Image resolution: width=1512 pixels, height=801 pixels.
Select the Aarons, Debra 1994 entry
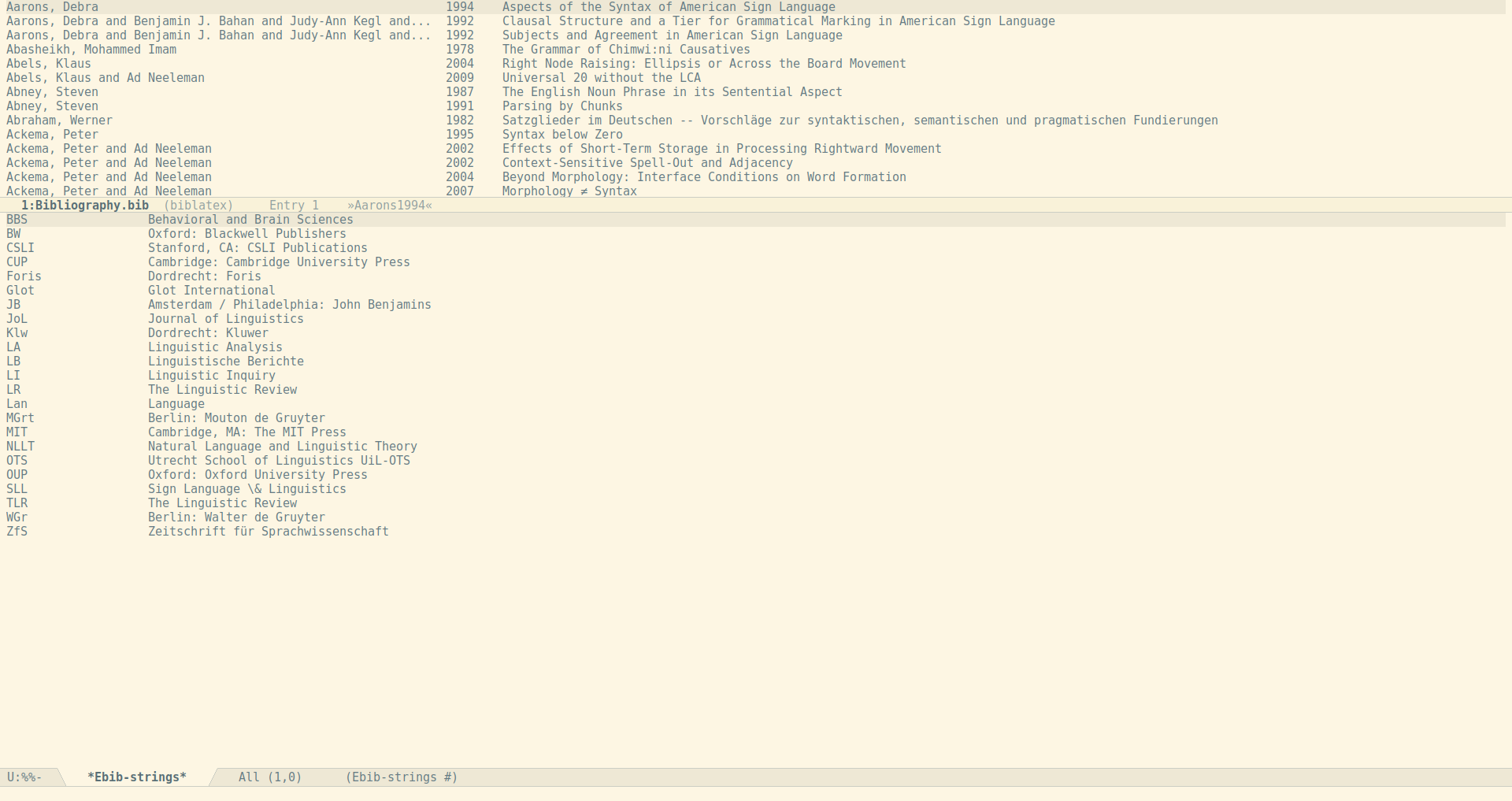[52, 7]
